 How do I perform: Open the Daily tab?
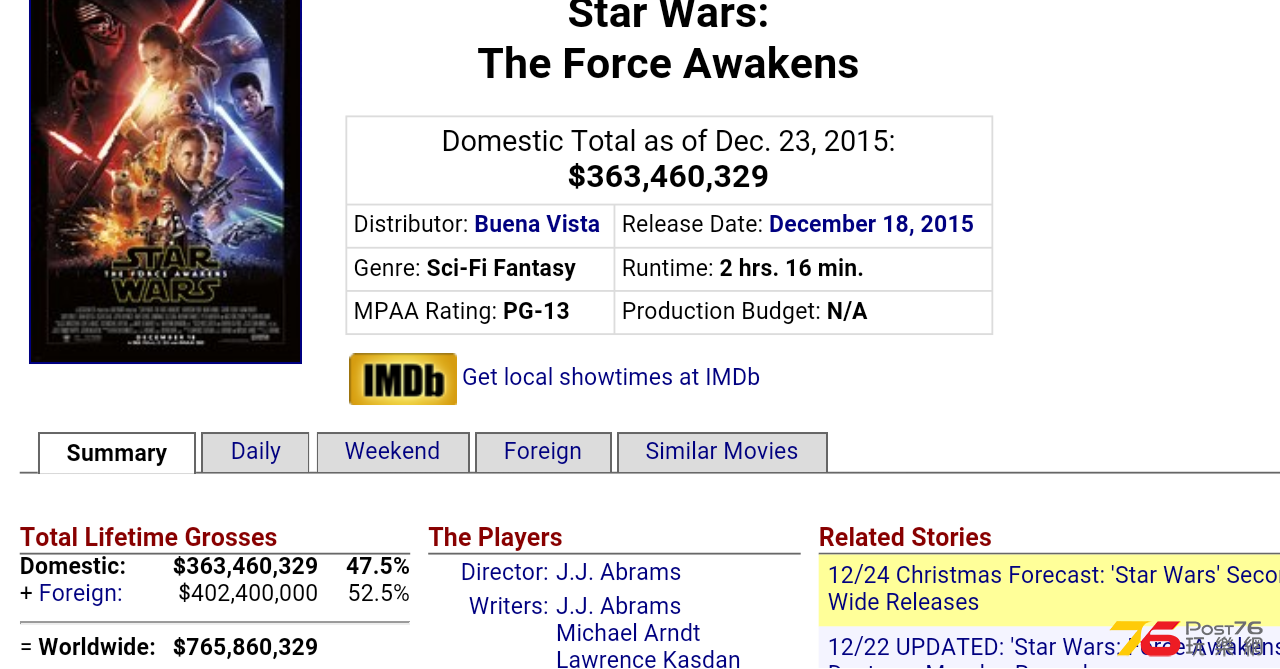[255, 452]
